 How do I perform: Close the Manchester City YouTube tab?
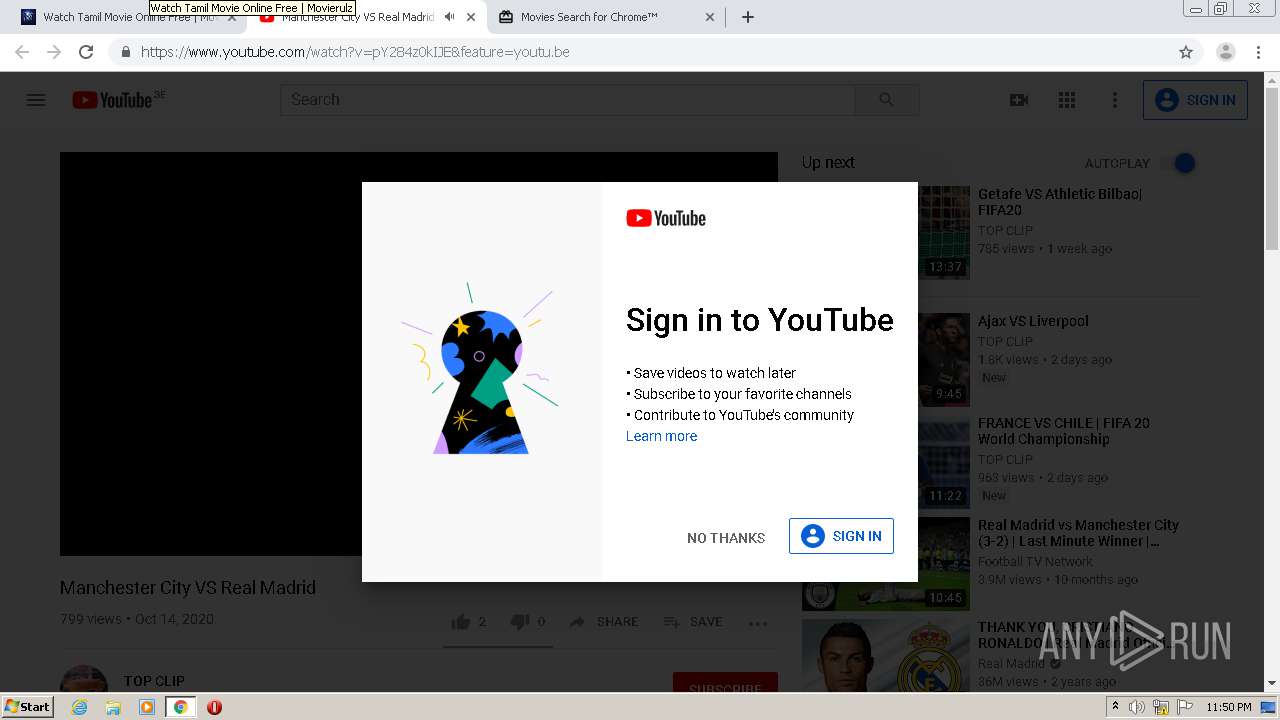(x=471, y=17)
